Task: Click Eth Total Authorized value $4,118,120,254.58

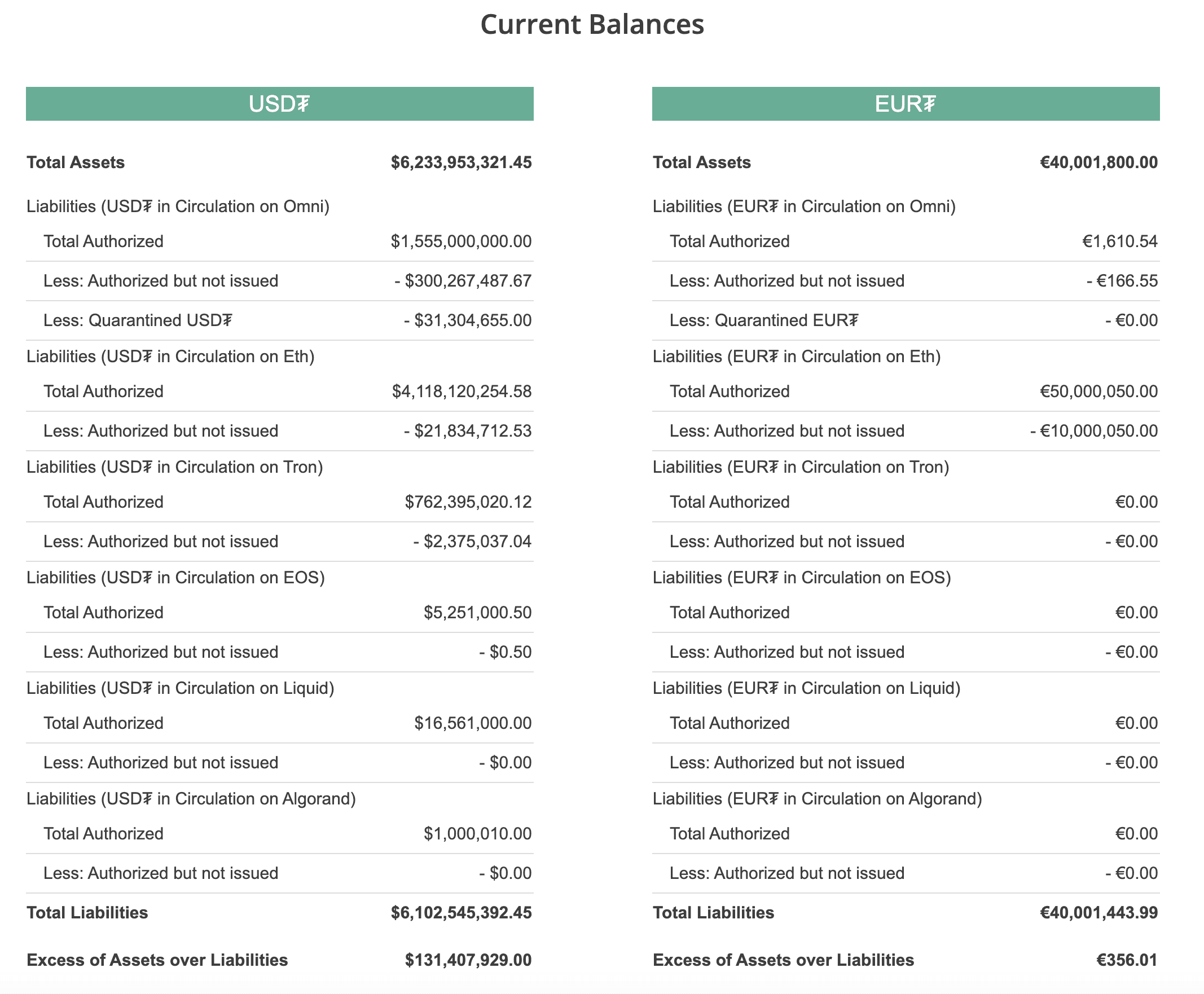Action: [x=462, y=392]
